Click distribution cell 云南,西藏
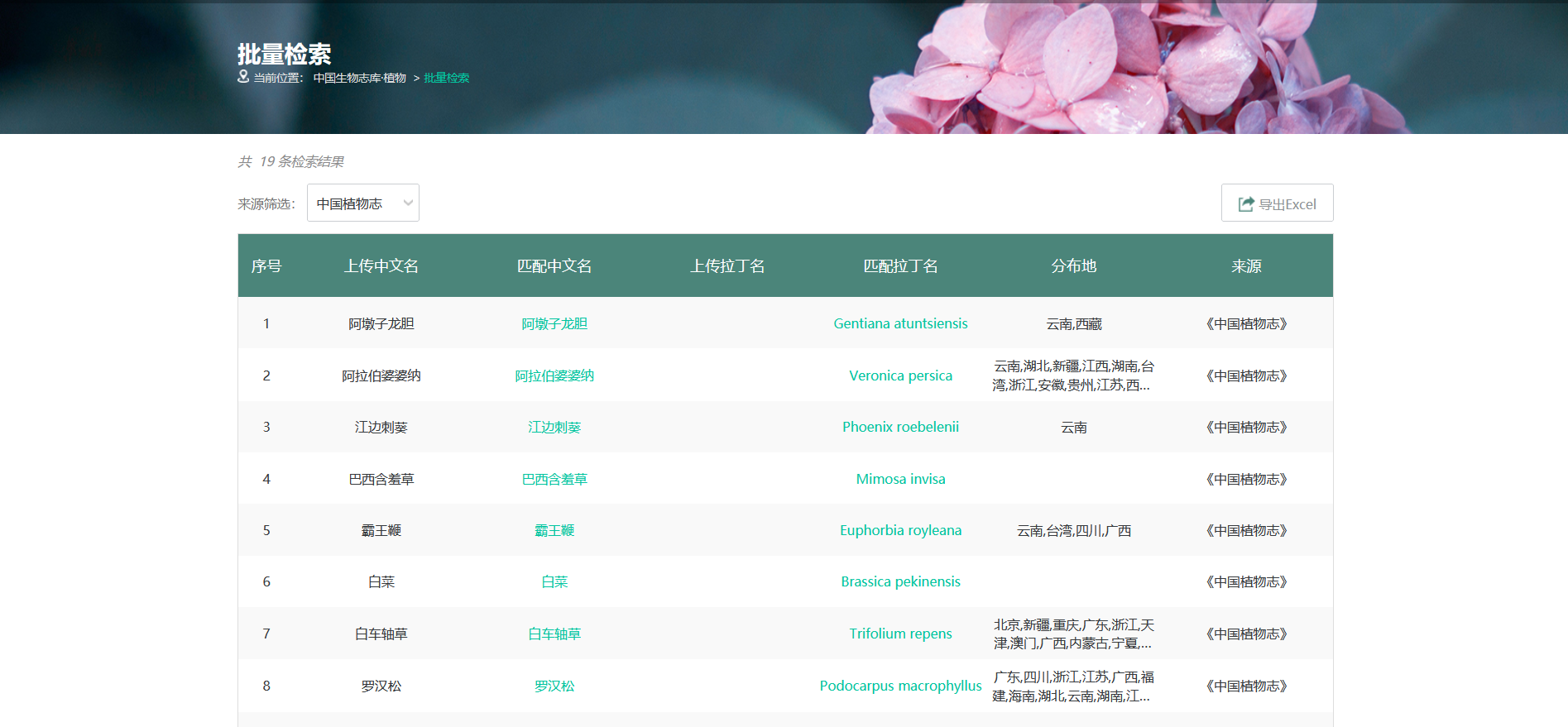This screenshot has width=1568, height=727. pos(1074,324)
